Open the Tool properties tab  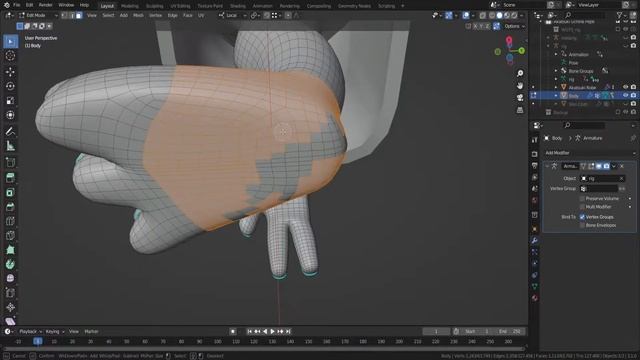(x=534, y=140)
